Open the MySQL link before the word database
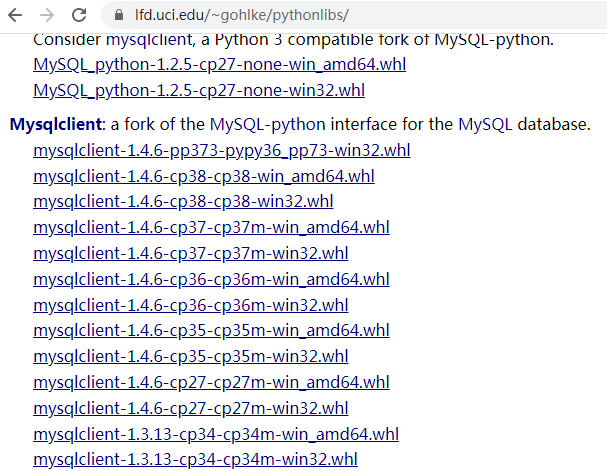Viewport: 607px width, 471px height. pyautogui.click(x=485, y=124)
